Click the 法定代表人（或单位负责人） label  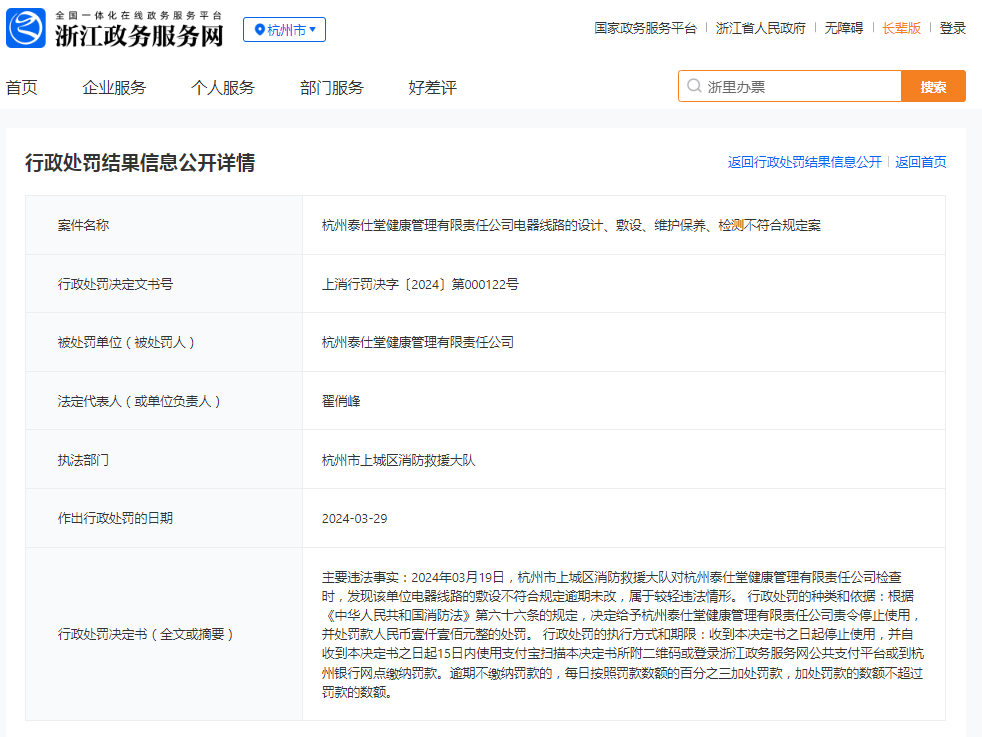[139, 401]
